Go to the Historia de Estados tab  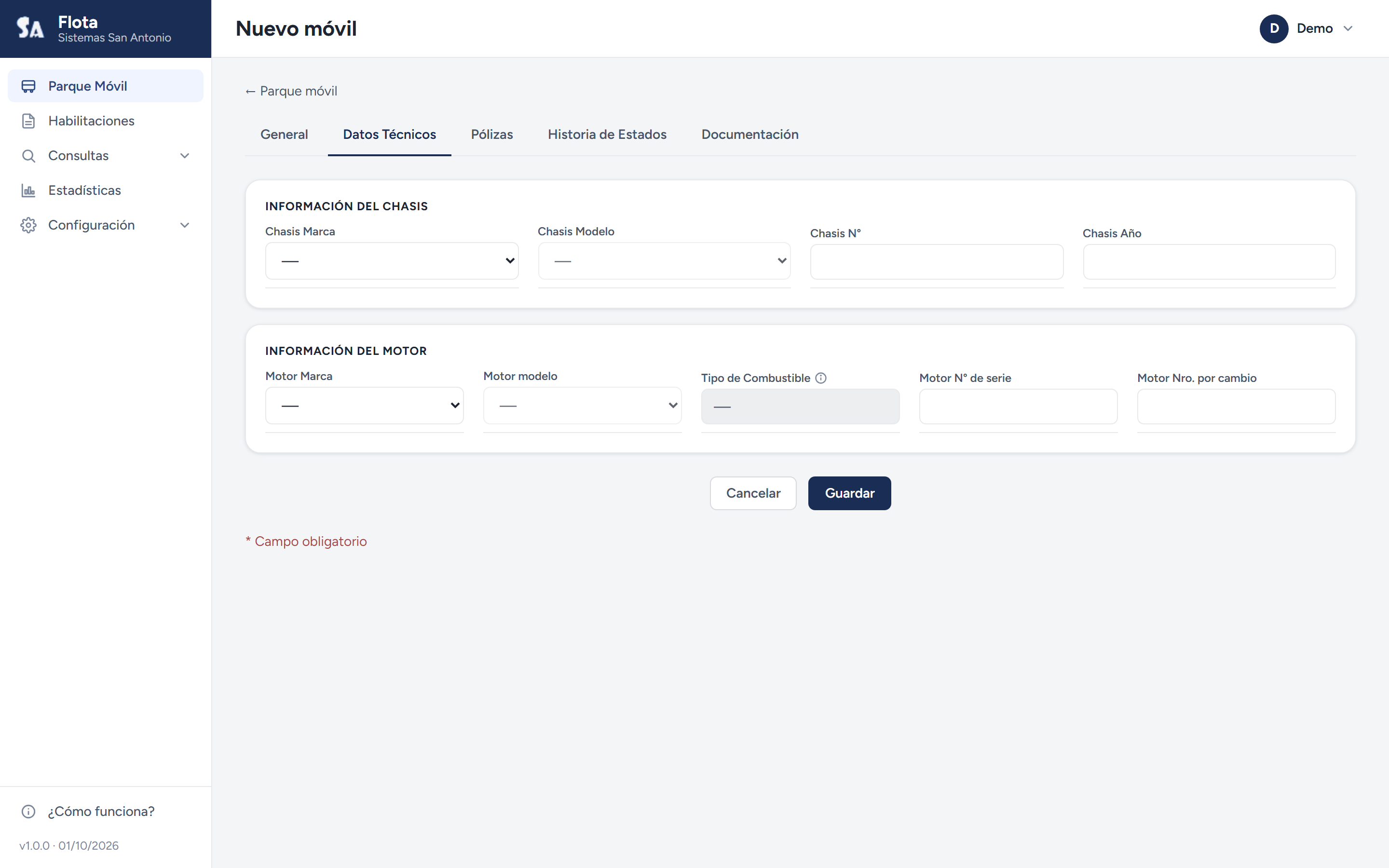(607, 135)
